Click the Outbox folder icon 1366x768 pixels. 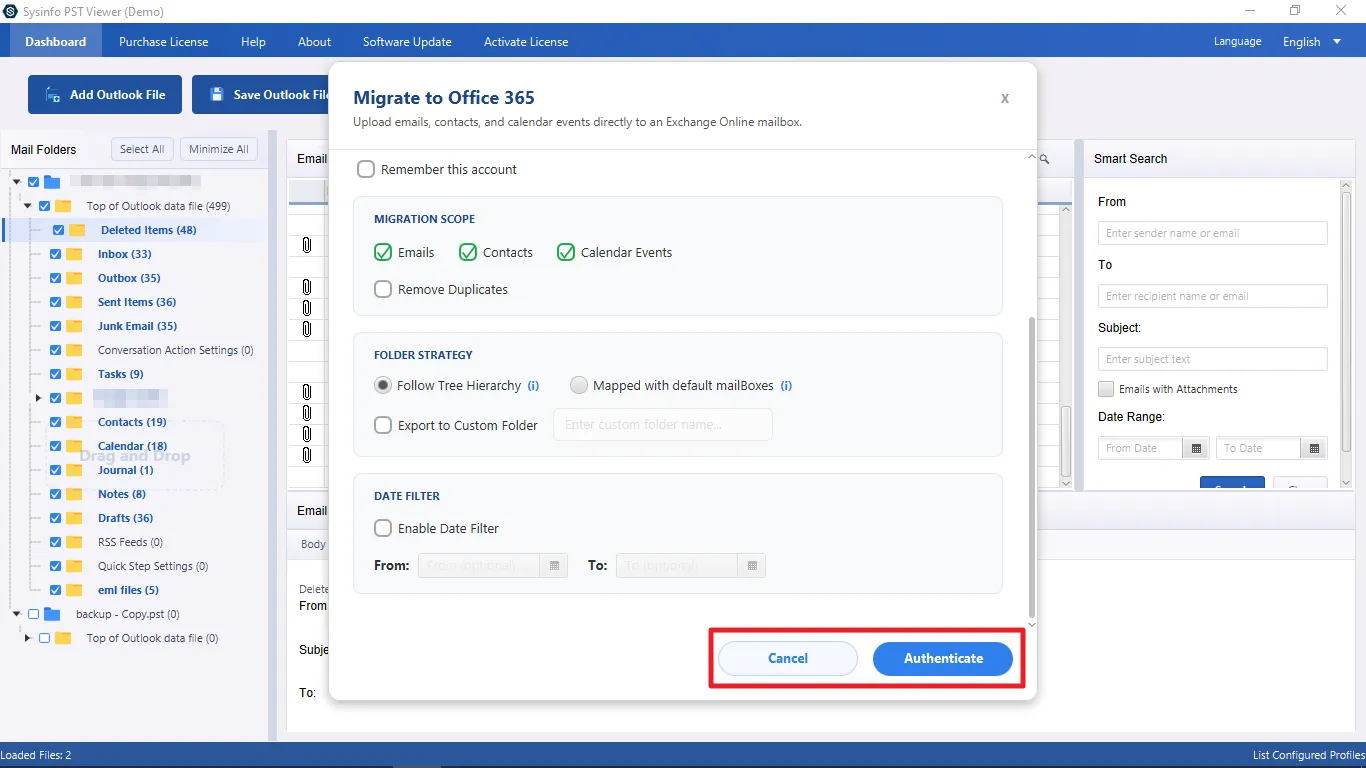coord(74,278)
